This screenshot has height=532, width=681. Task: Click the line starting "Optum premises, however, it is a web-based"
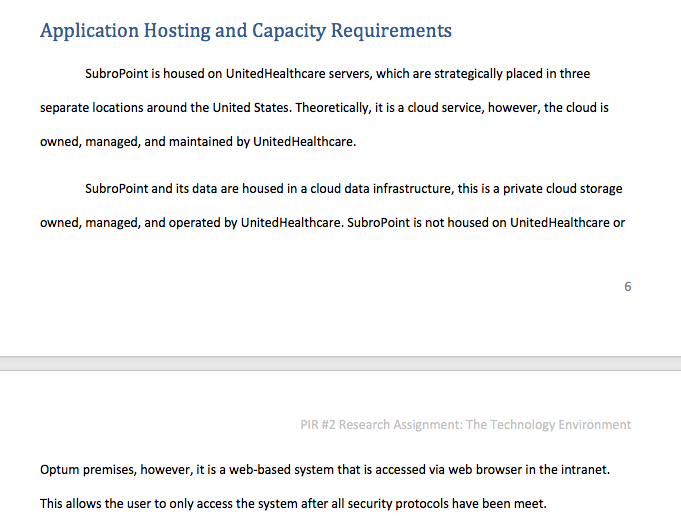point(325,470)
